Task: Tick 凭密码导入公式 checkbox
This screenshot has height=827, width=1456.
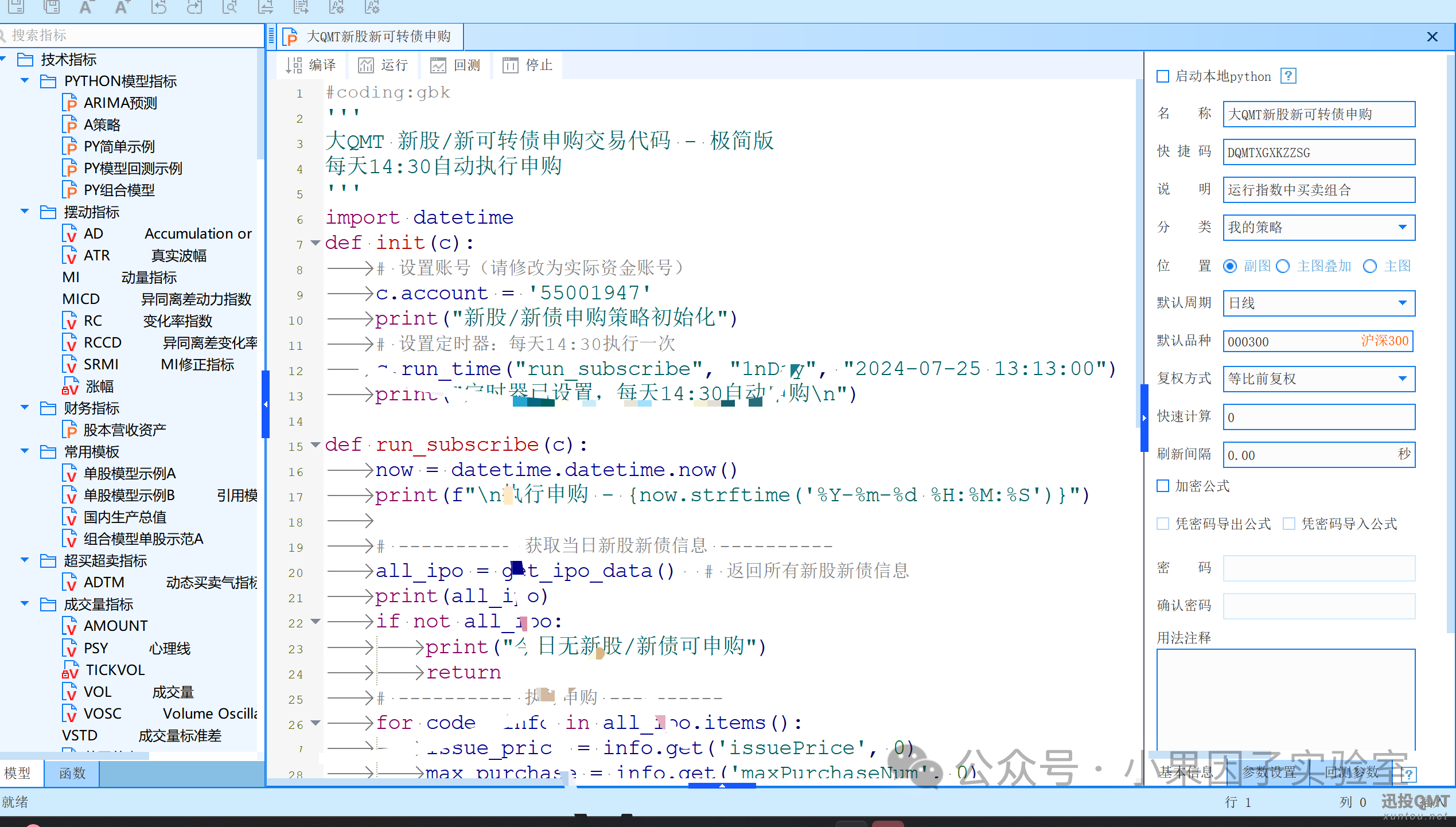Action: pyautogui.click(x=1289, y=524)
